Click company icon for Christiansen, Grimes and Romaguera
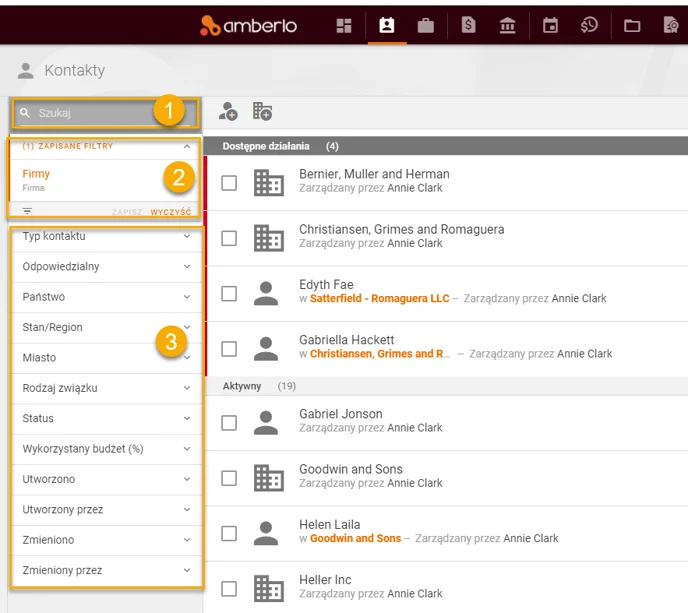The width and height of the screenshot is (688, 613). coord(269,238)
